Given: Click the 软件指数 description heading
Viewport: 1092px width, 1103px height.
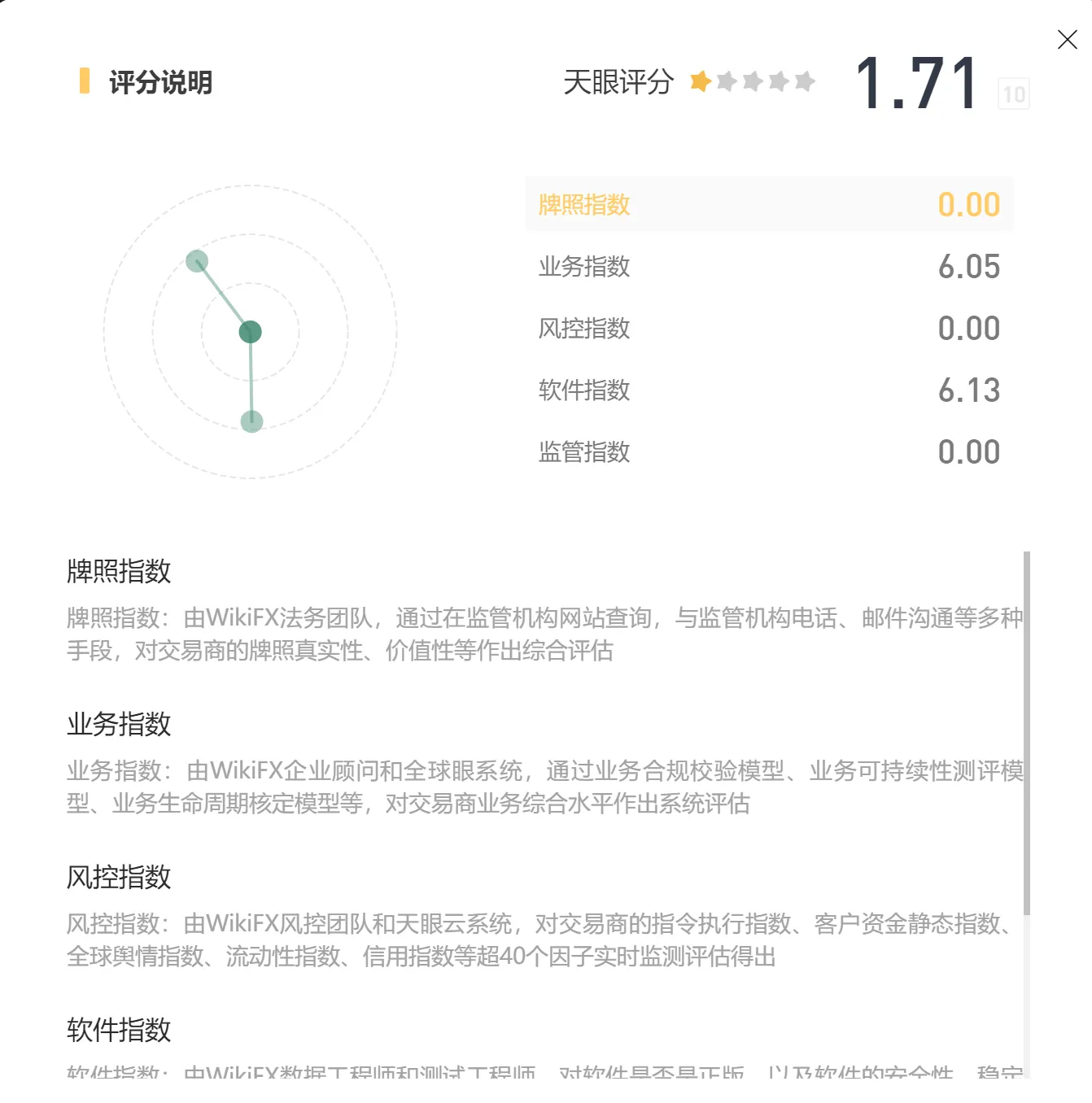Looking at the screenshot, I should [119, 1030].
